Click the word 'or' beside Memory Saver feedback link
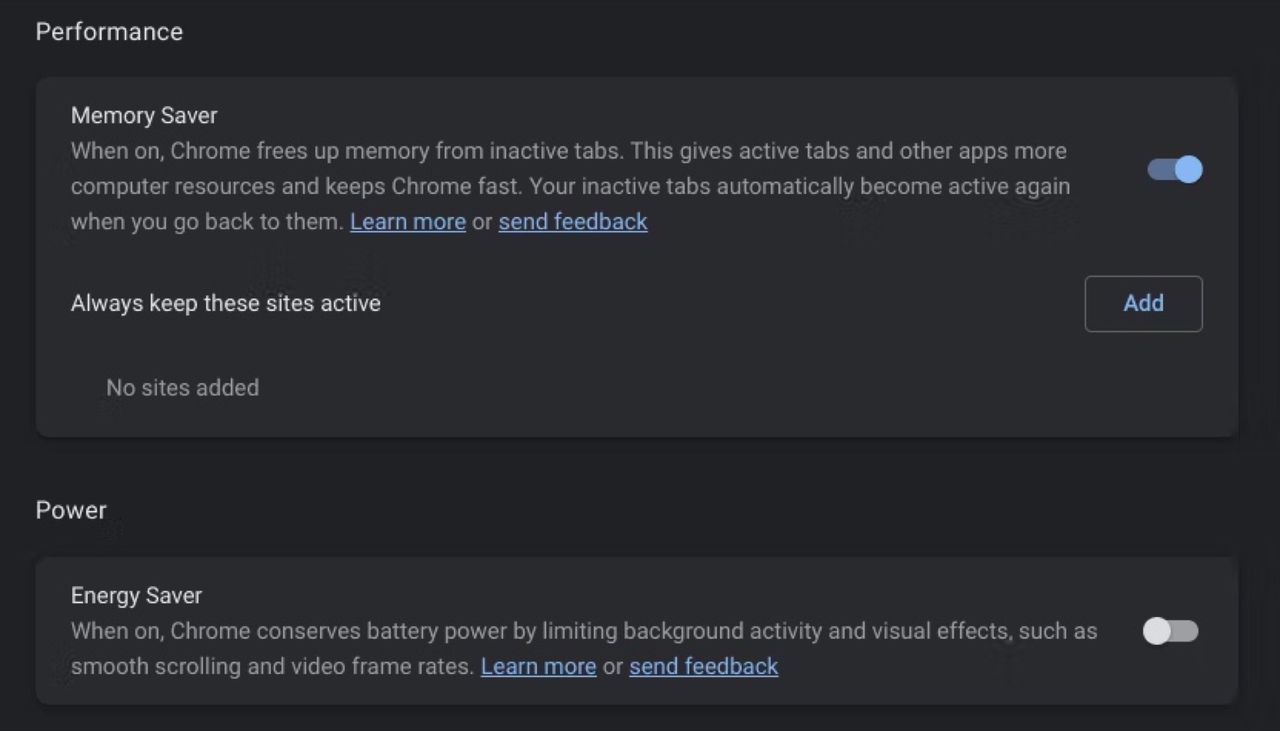1280x731 pixels. [482, 222]
